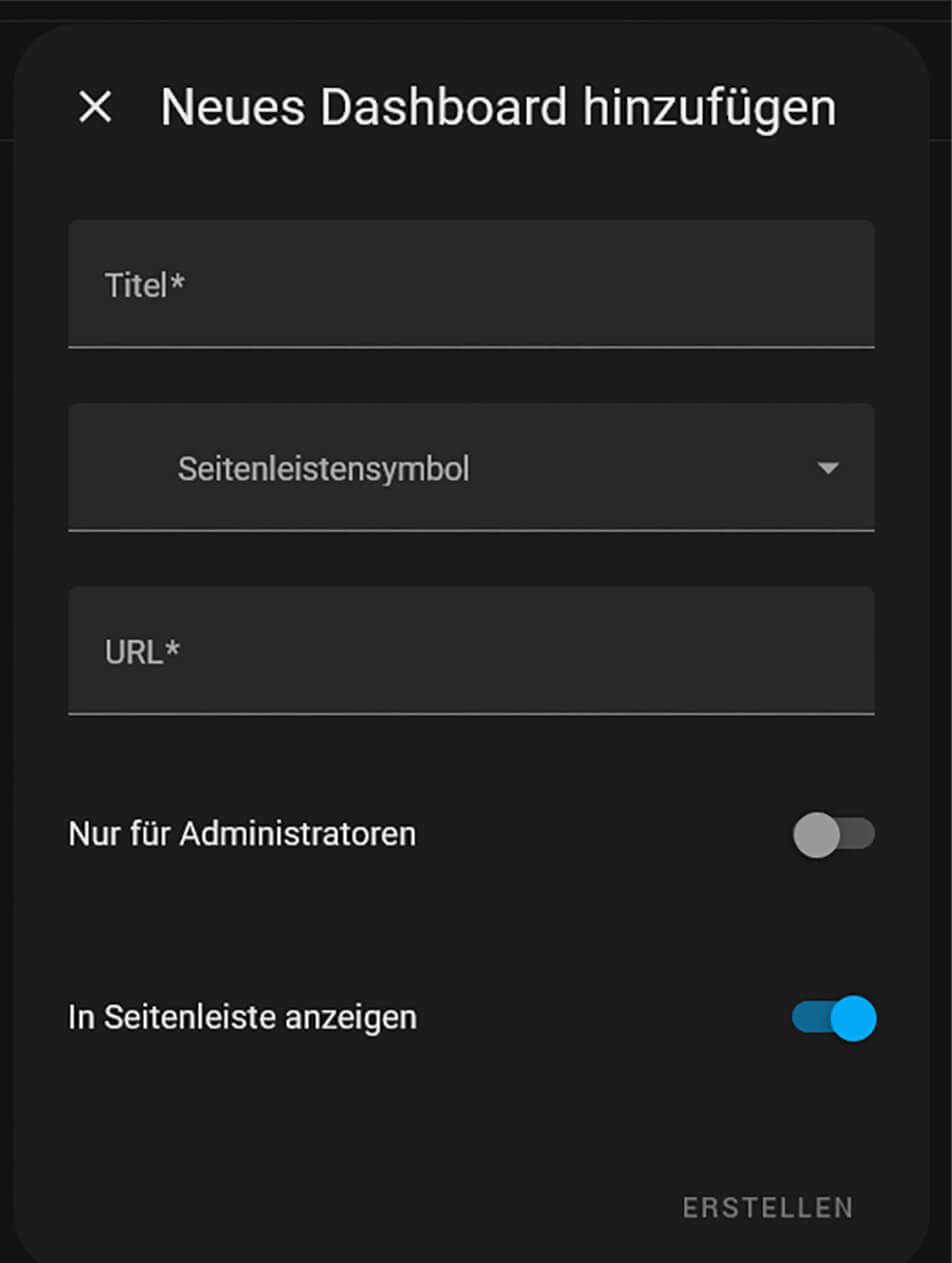The height and width of the screenshot is (1263, 952).
Task: Click the In Seitenleiste anzeigen label
Action: 242,1018
